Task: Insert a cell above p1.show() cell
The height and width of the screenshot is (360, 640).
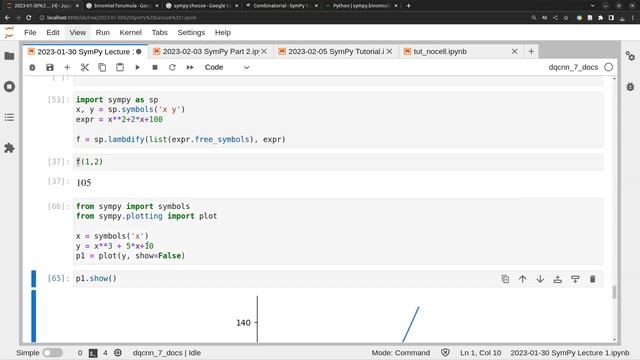Action: (x=558, y=279)
